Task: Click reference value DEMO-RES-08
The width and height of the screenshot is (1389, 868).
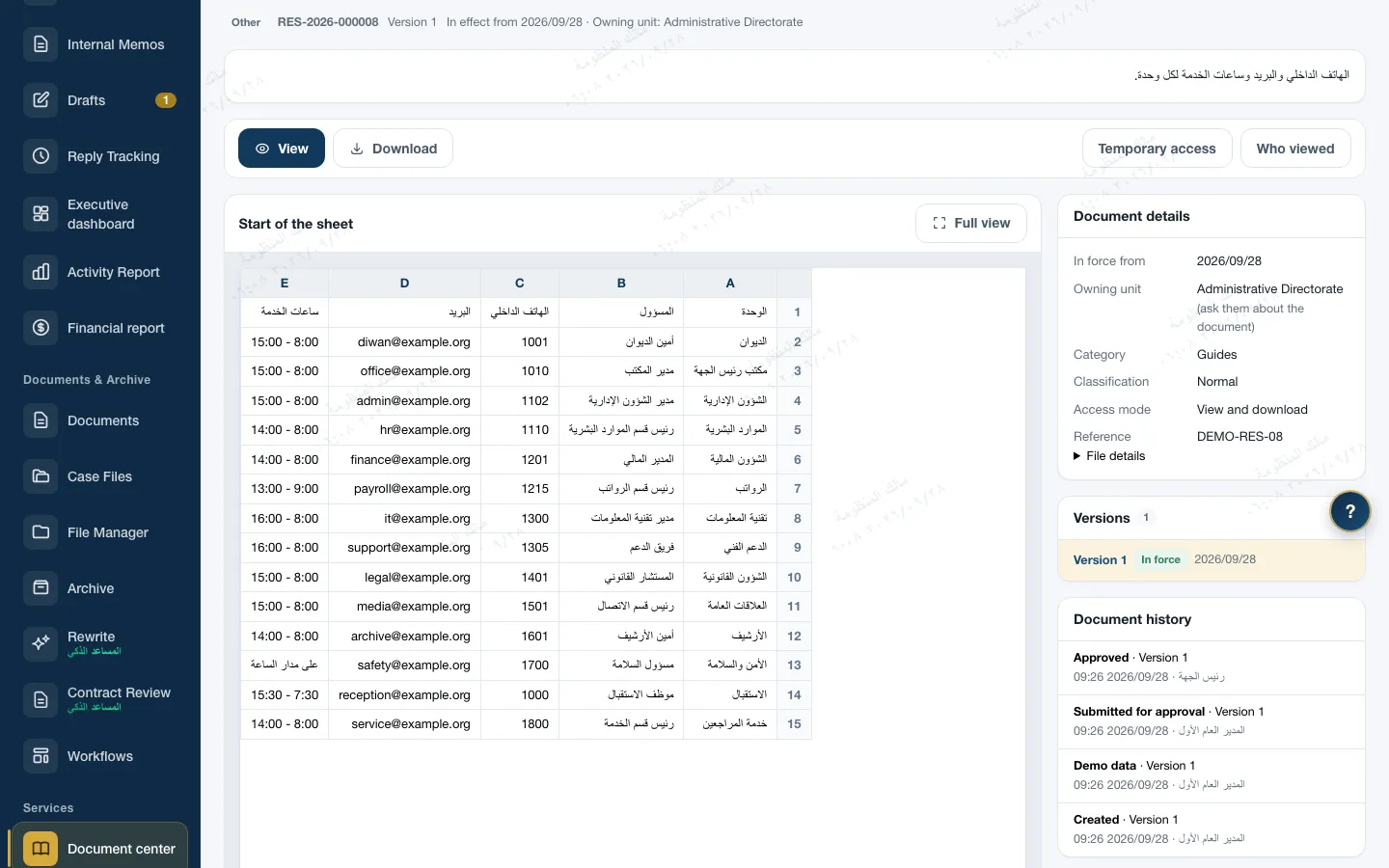Action: [x=1239, y=437]
